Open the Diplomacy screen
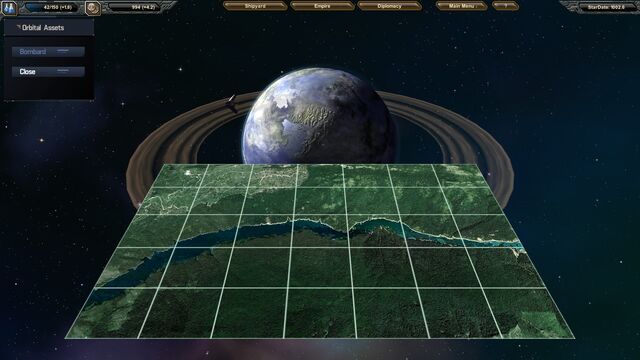640x360 pixels. coord(389,6)
